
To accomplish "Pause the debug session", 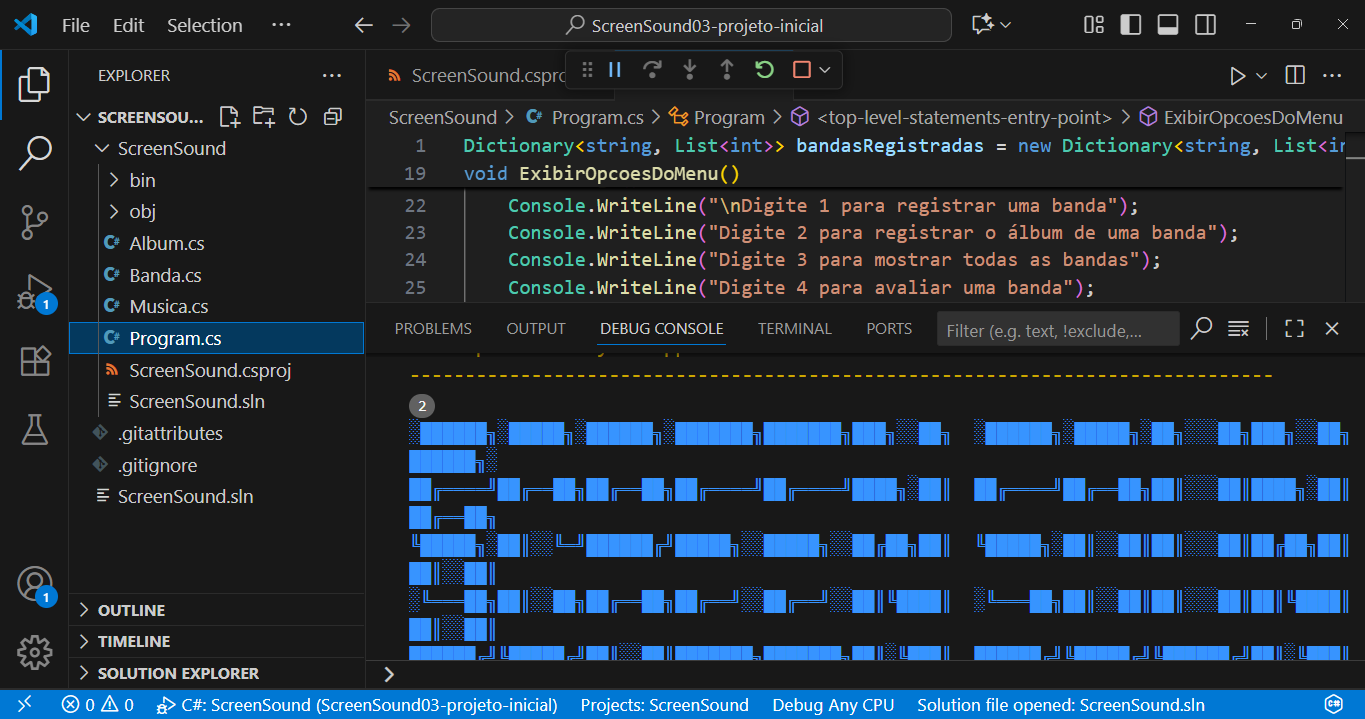I will coord(615,70).
